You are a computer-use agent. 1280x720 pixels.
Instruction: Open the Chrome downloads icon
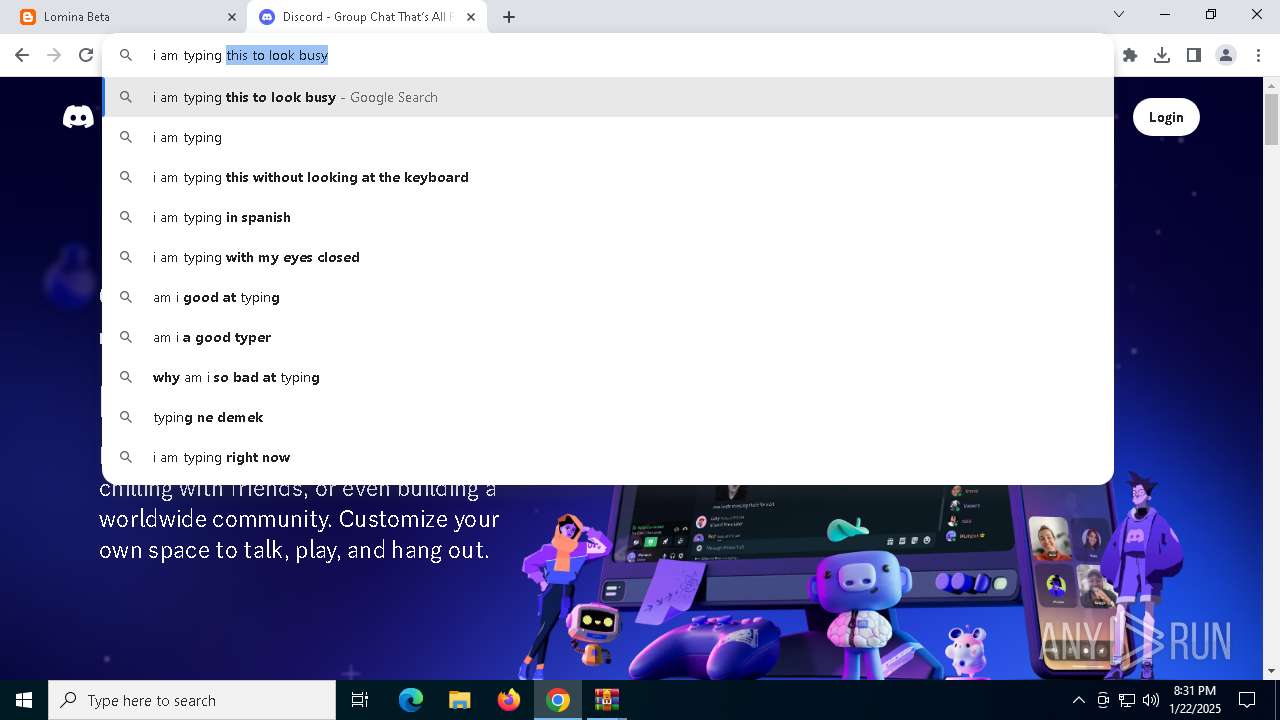pyautogui.click(x=1162, y=55)
